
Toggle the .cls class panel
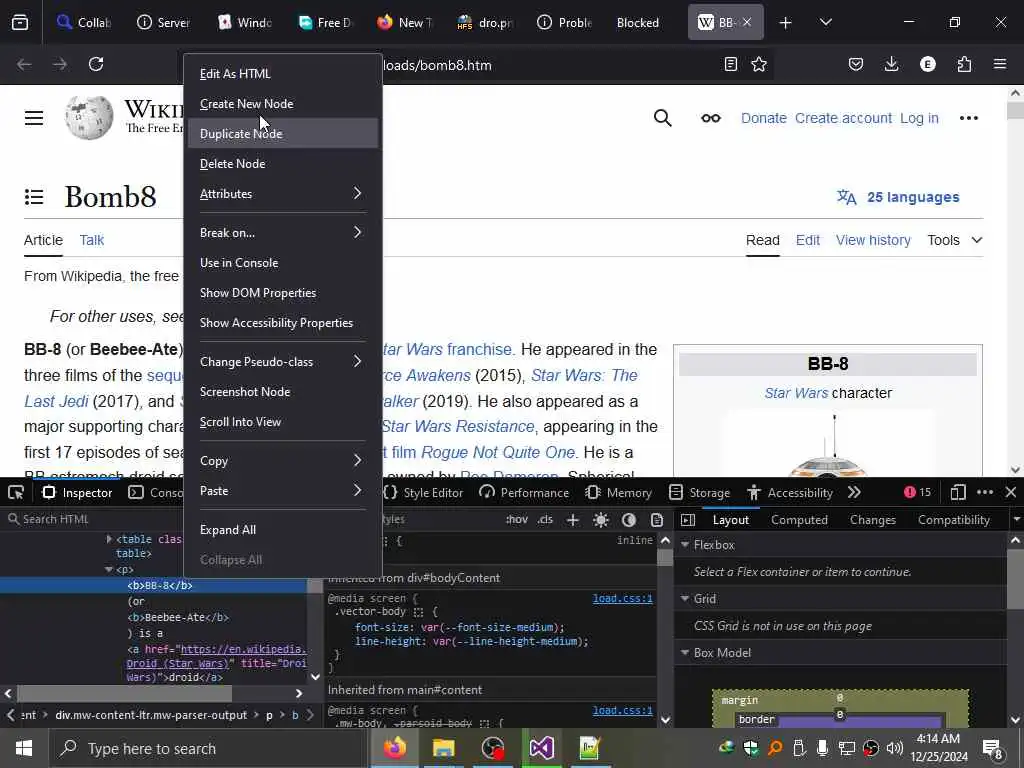click(545, 520)
